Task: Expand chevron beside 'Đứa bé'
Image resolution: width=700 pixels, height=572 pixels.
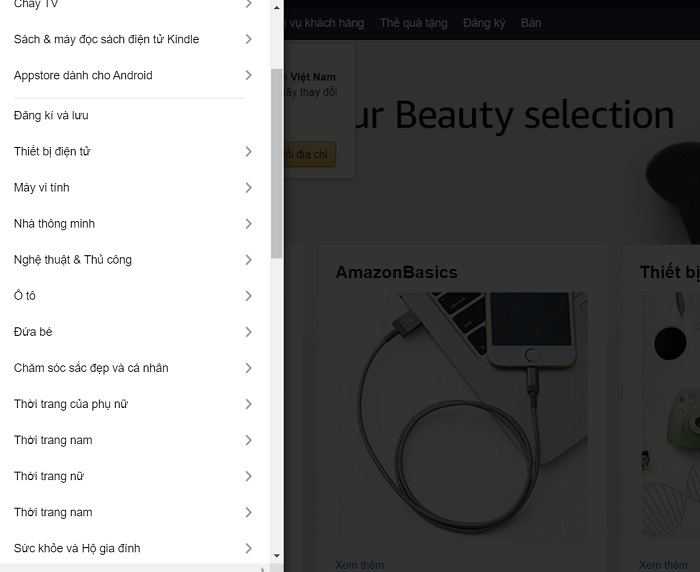Action: tap(249, 332)
